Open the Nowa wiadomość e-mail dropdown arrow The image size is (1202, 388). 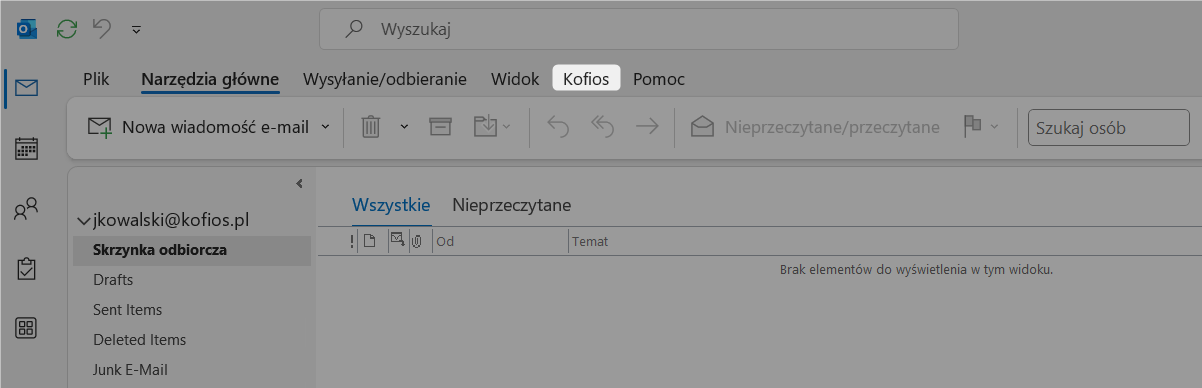325,127
